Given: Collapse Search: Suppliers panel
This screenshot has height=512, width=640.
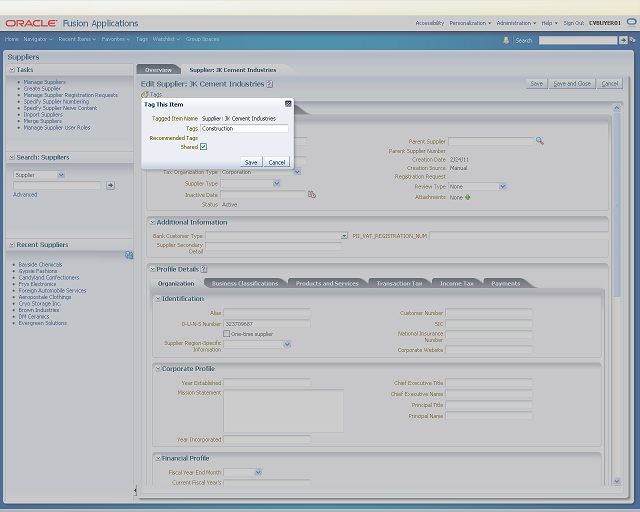Looking at the screenshot, I should (x=12, y=157).
